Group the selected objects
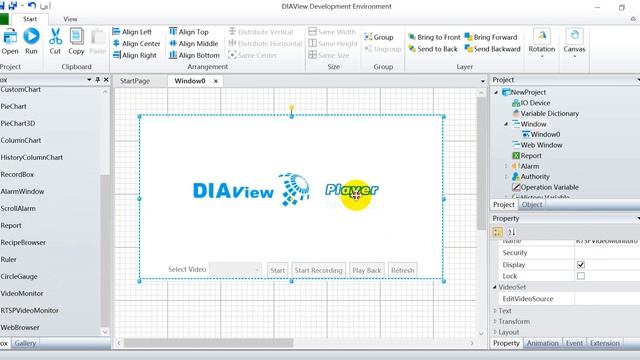640x360 pixels. (x=379, y=37)
